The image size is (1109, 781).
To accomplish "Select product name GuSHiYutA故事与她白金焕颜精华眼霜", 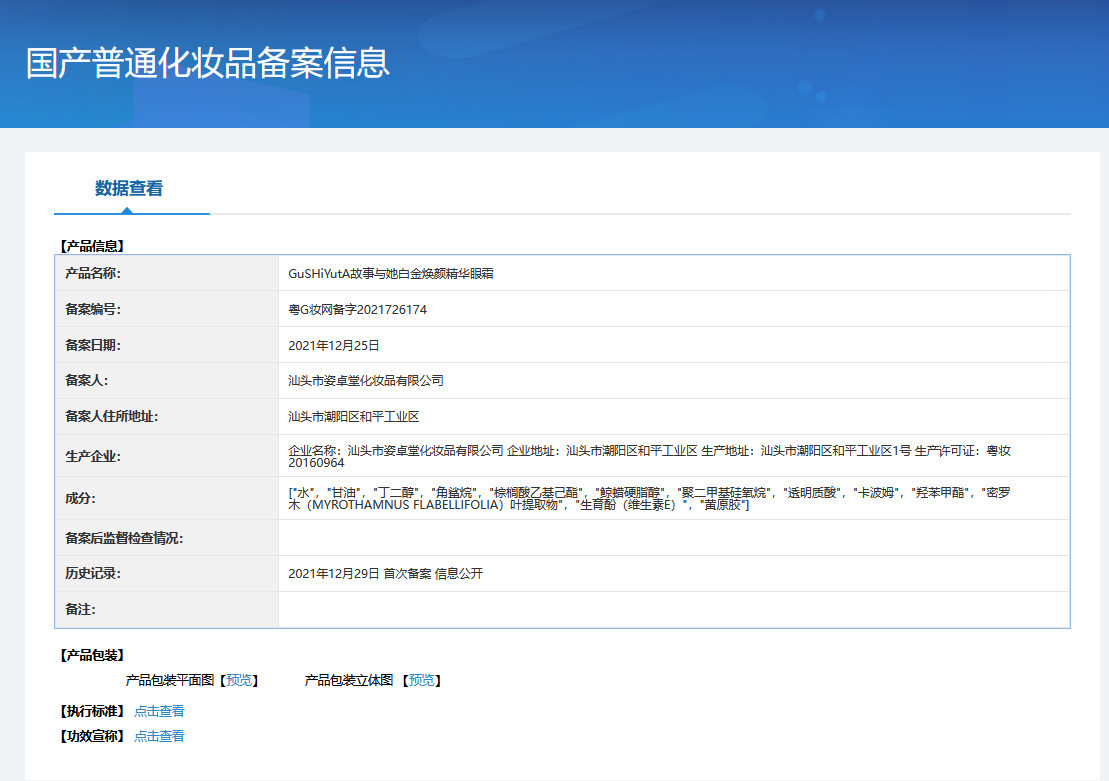I will pyautogui.click(x=390, y=274).
